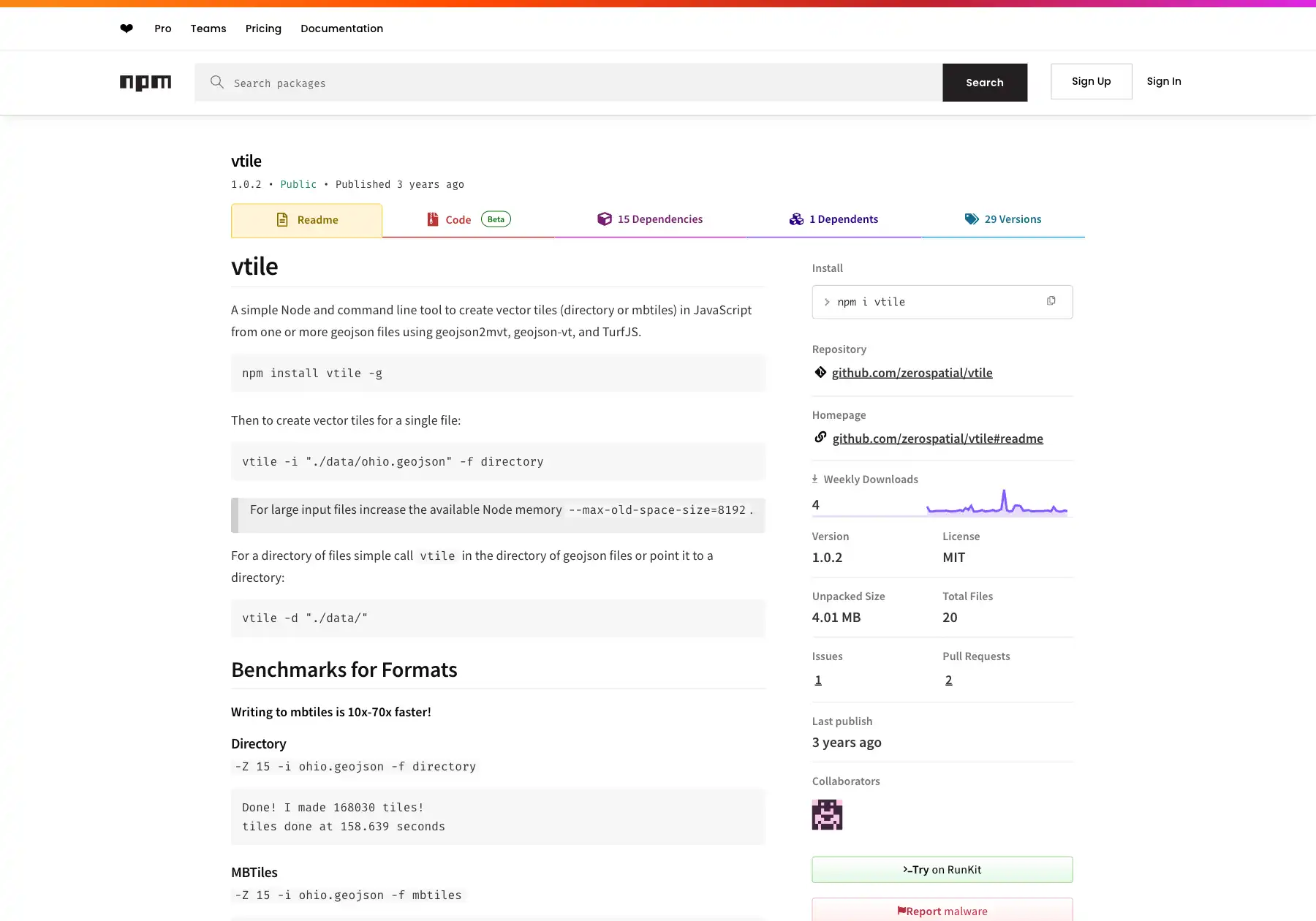Click the magnifying glass search icon
The height and width of the screenshot is (921, 1316).
click(217, 82)
